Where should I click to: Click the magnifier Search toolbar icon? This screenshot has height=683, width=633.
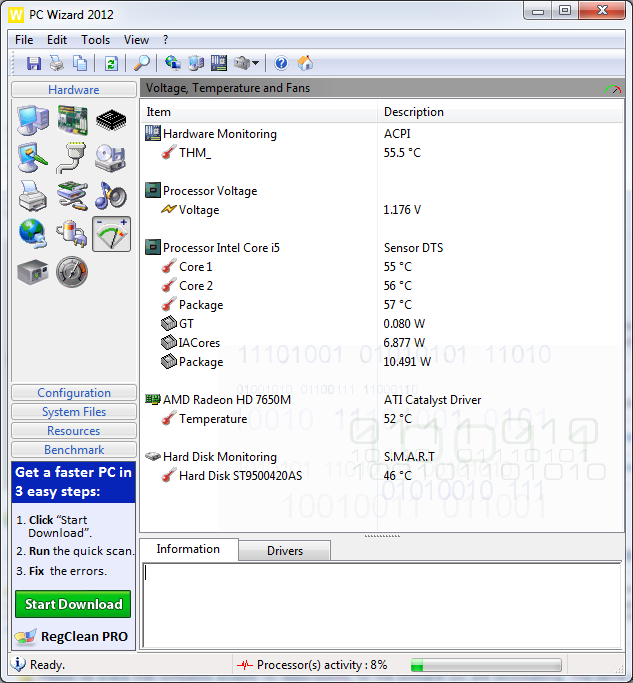click(x=142, y=64)
